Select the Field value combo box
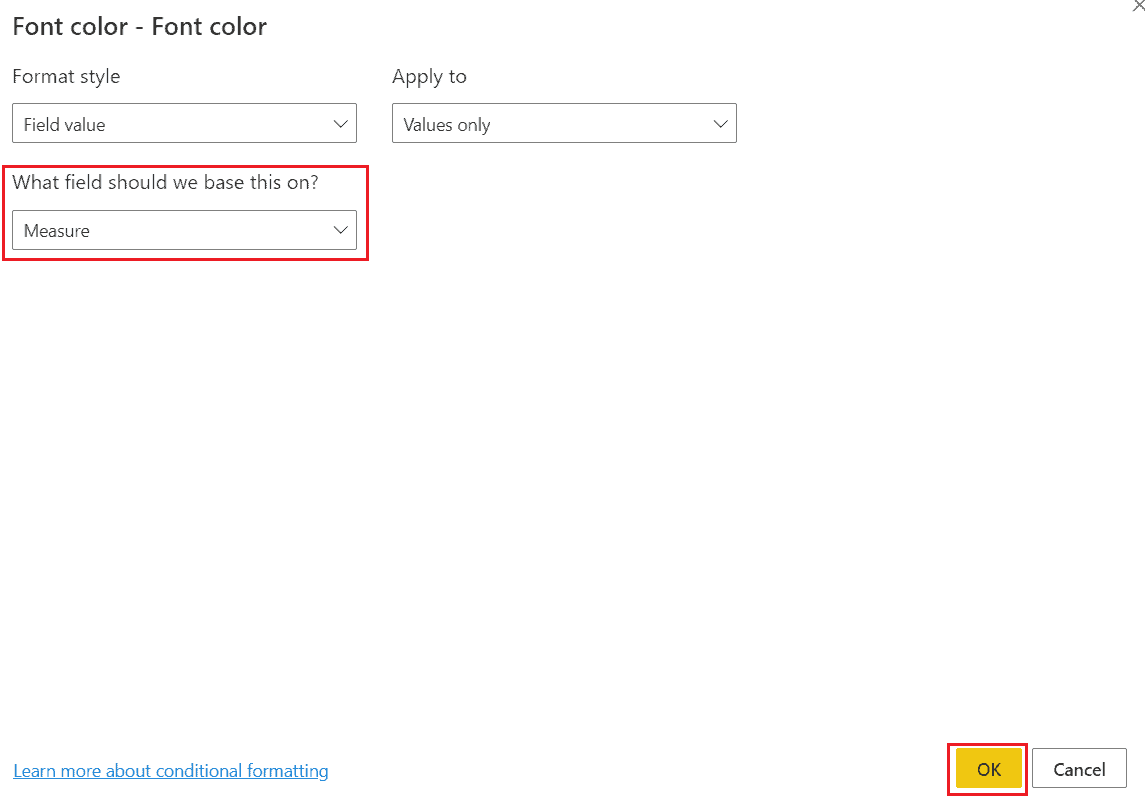This screenshot has height=812, width=1145. (184, 123)
